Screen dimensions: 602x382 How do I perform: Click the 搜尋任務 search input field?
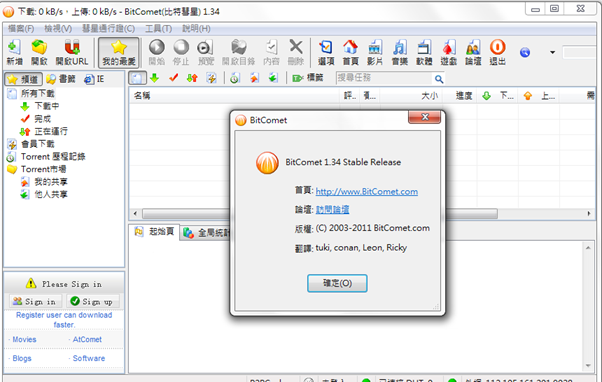[x=384, y=78]
